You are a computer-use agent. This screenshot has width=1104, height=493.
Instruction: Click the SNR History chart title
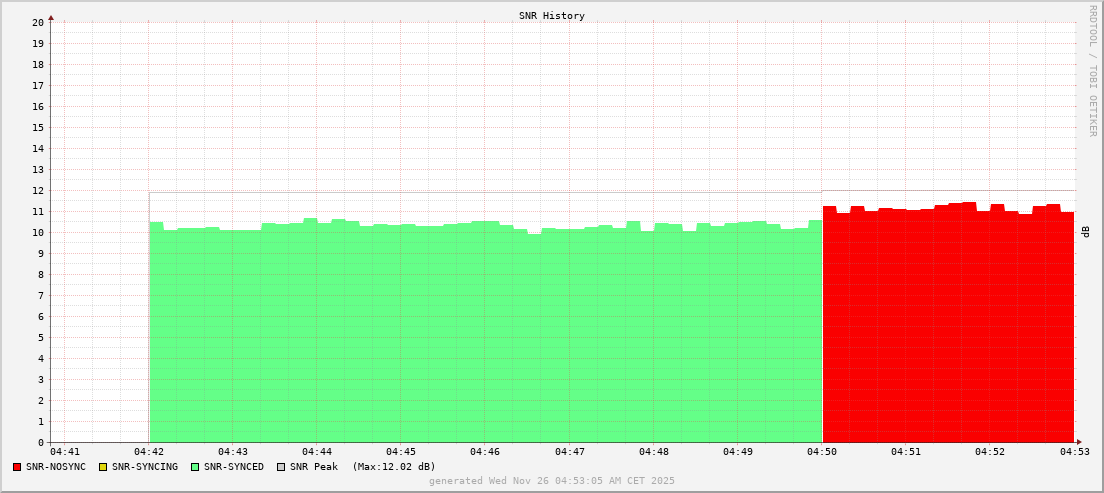(x=552, y=16)
